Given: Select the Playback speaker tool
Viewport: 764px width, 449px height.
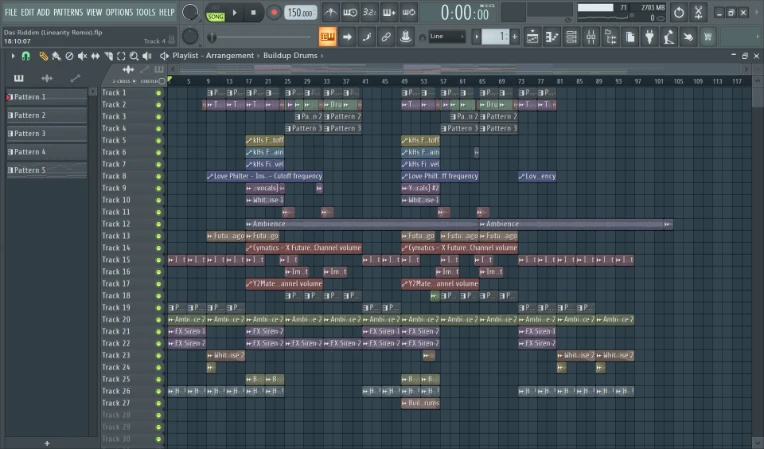Looking at the screenshot, I should pyautogui.click(x=147, y=56).
